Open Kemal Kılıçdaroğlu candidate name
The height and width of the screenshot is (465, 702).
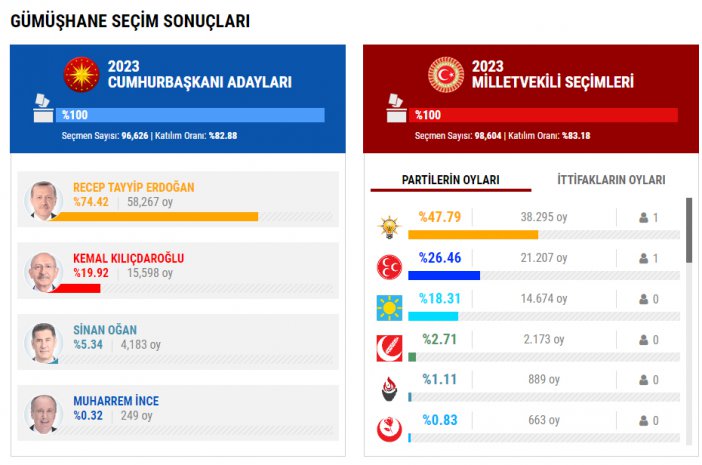[x=129, y=258]
